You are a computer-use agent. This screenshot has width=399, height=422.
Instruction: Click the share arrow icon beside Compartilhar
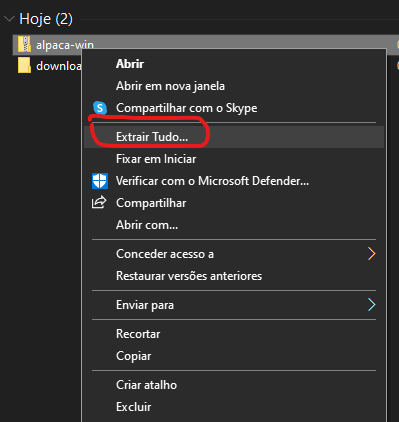coord(99,203)
